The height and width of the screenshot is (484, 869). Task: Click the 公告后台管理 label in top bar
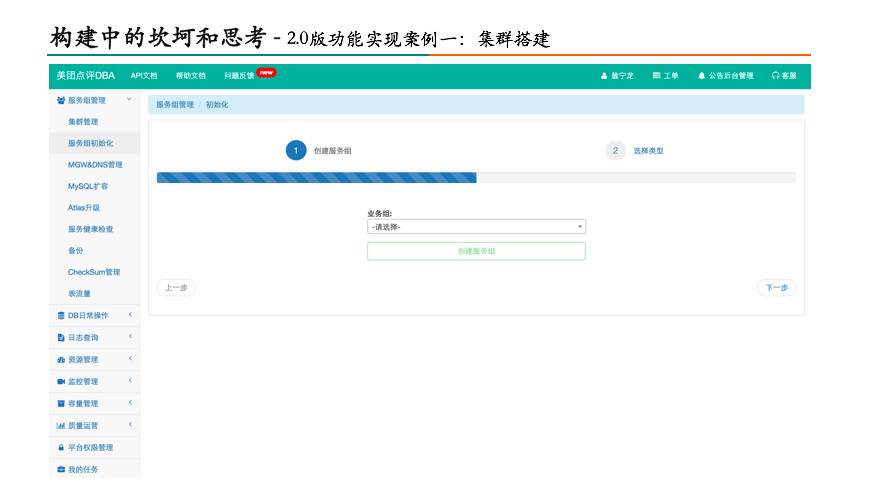(x=730, y=76)
